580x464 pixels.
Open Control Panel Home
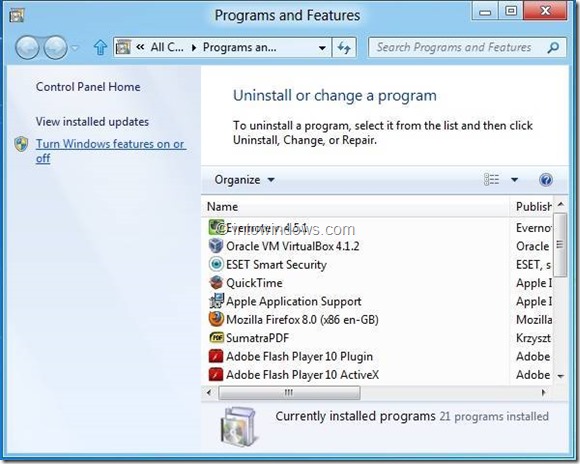88,87
